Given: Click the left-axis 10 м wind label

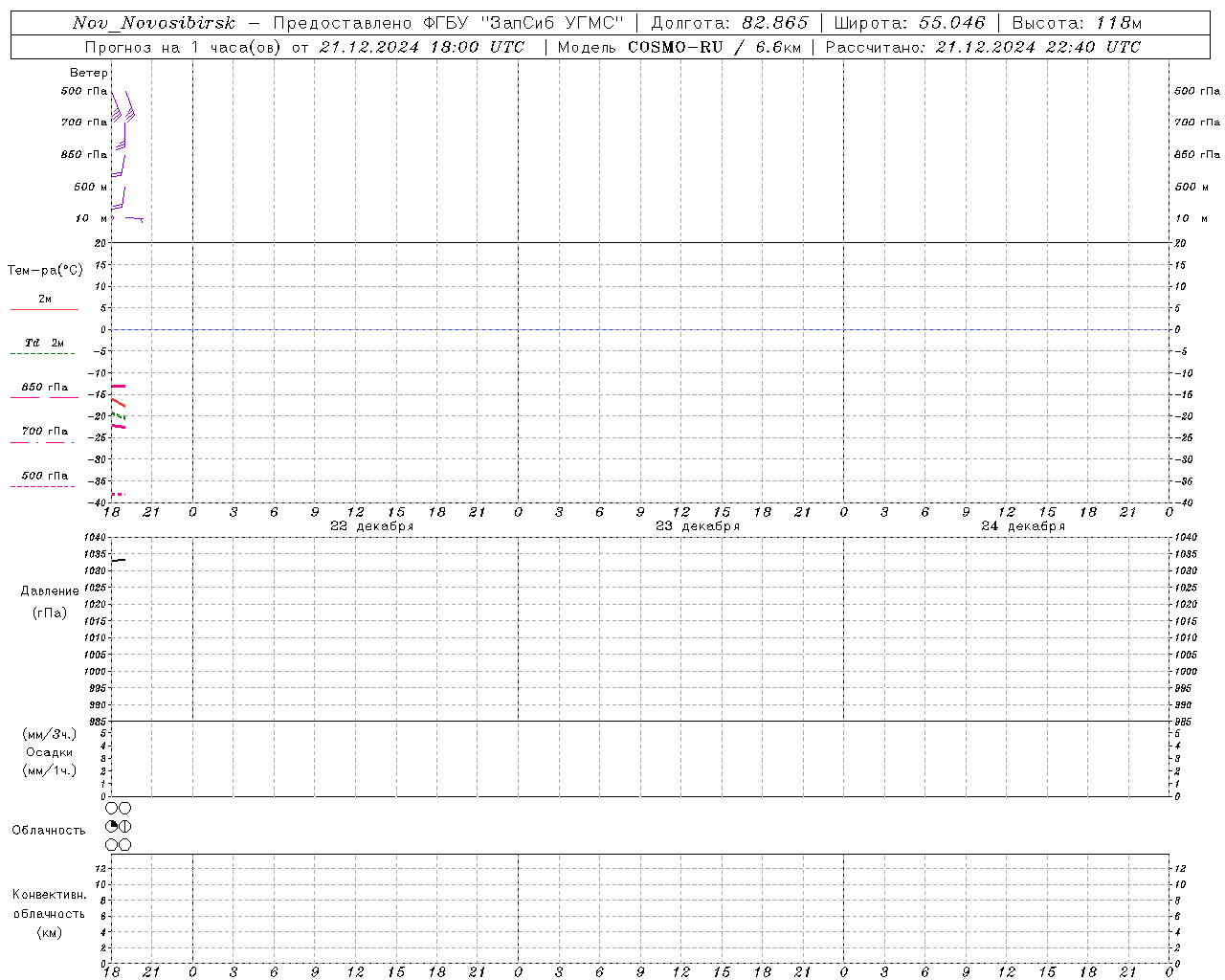Looking at the screenshot, I should coord(91,218).
